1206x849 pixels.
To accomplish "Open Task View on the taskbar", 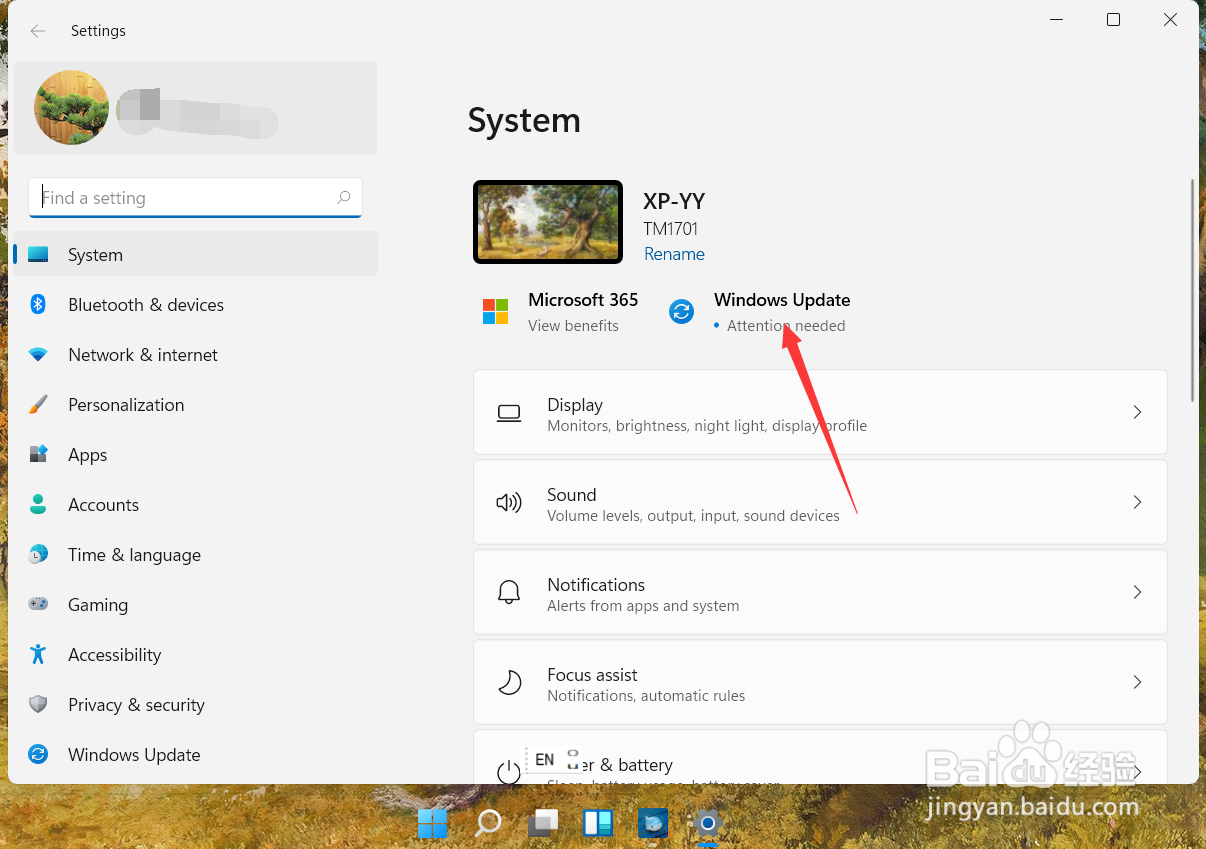I will [x=543, y=823].
